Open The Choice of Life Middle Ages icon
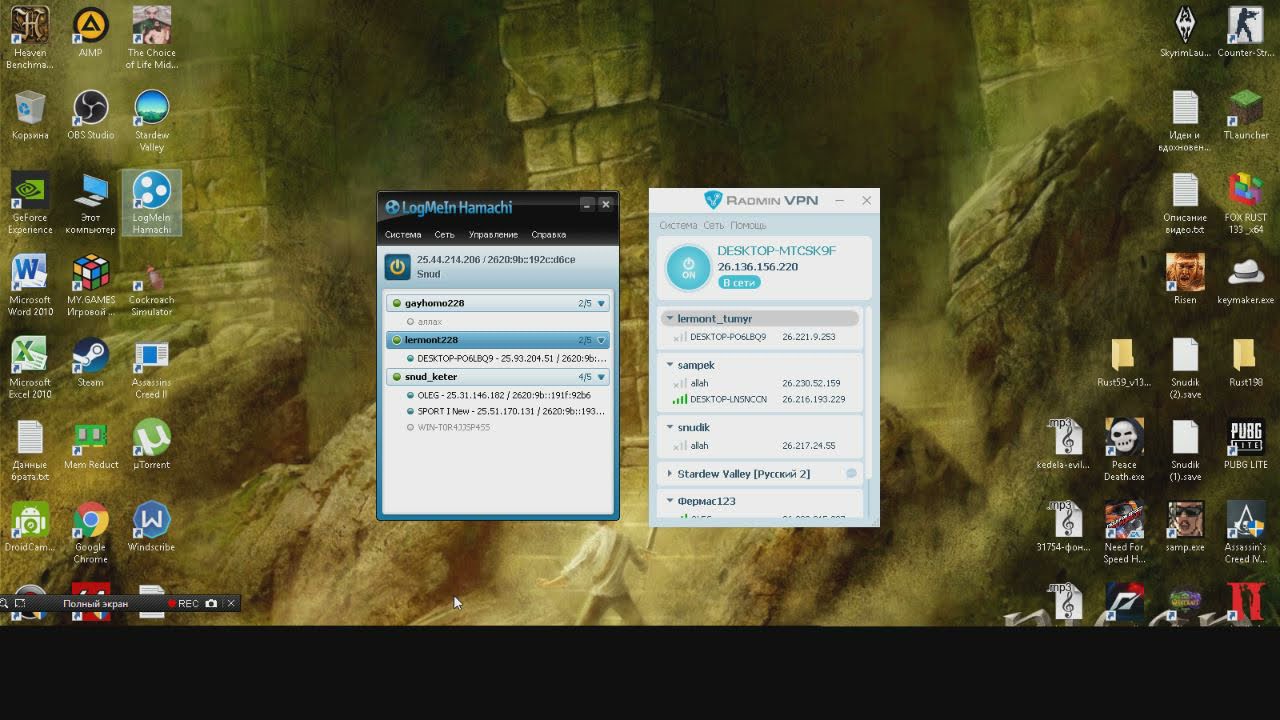 (x=151, y=39)
